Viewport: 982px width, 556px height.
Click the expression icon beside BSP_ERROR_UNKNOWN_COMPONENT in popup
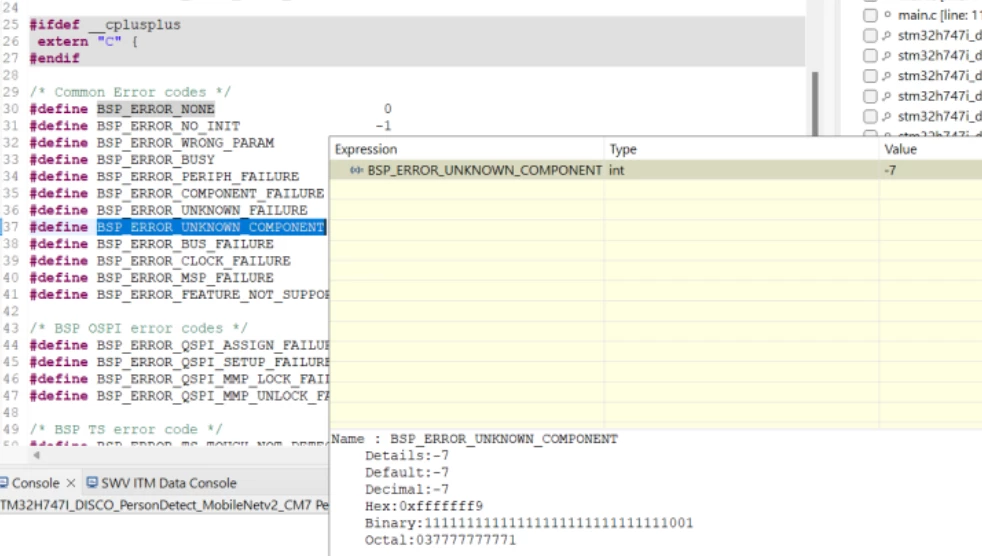tap(356, 170)
